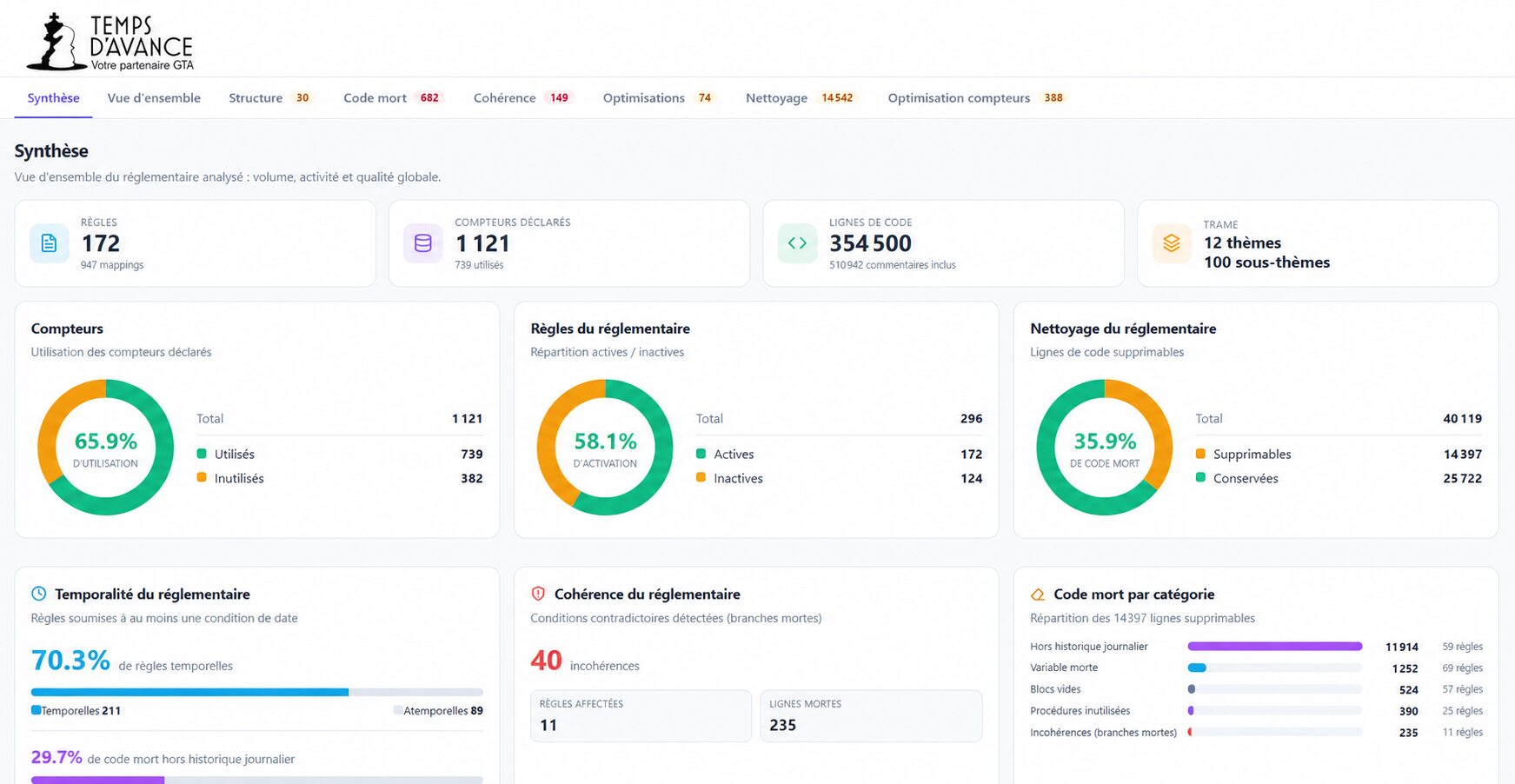The width and height of the screenshot is (1515, 784).
Task: Click the green Utilisés legend swatch
Action: [x=202, y=454]
